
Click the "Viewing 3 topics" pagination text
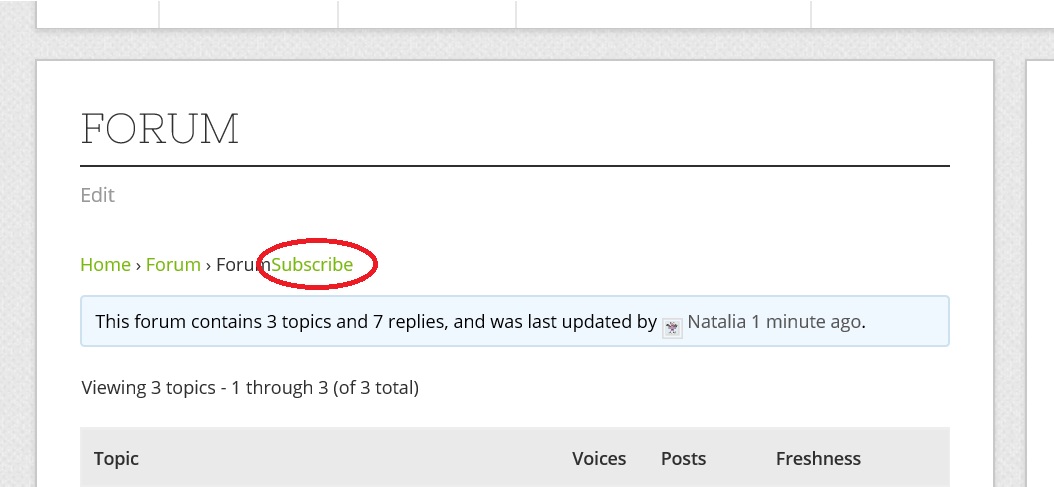pos(250,388)
